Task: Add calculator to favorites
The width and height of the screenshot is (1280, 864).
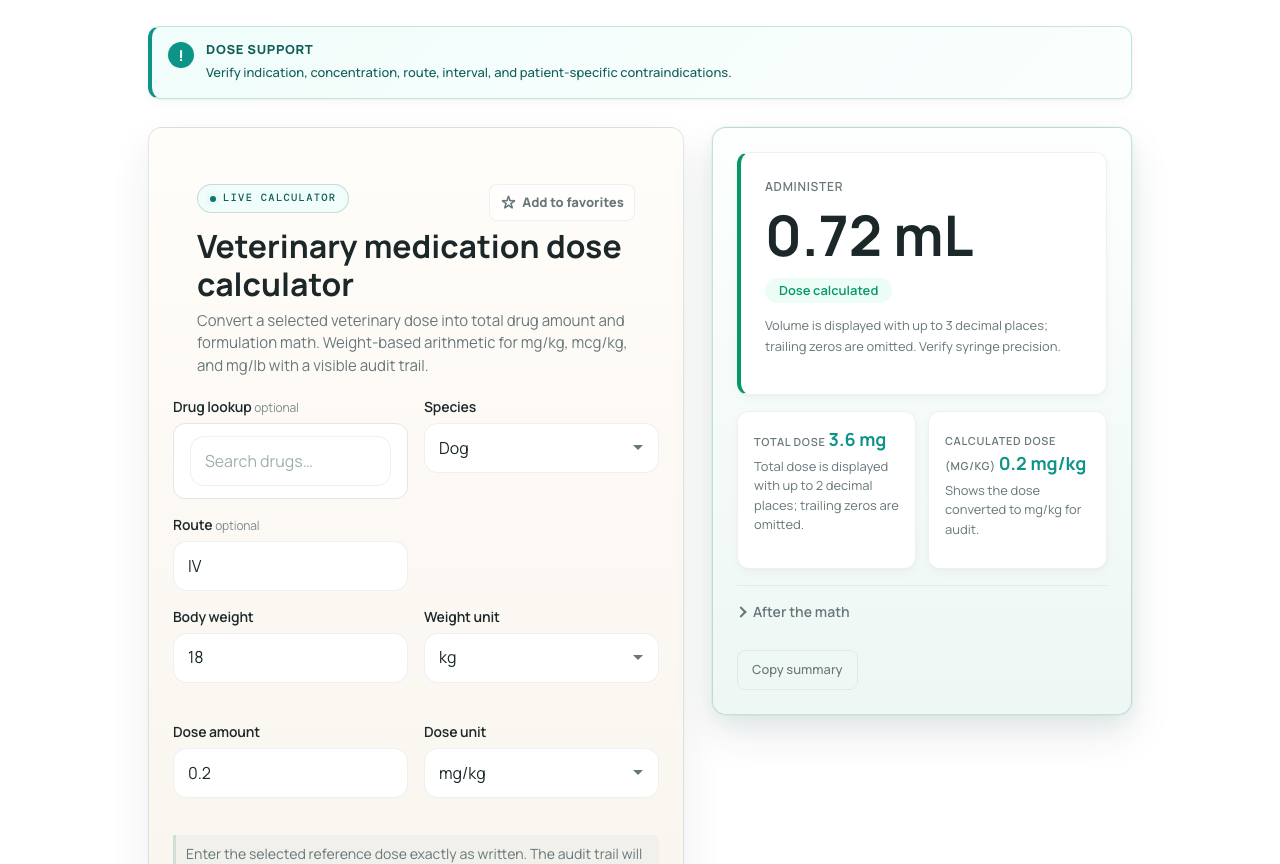Action: (x=562, y=203)
